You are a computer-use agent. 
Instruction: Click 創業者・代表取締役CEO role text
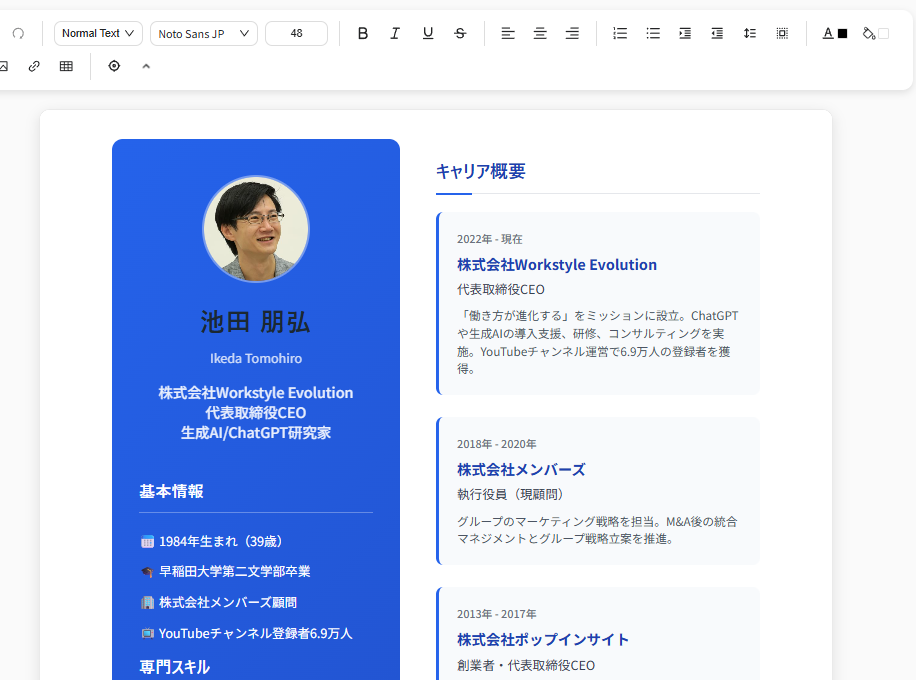(526, 665)
